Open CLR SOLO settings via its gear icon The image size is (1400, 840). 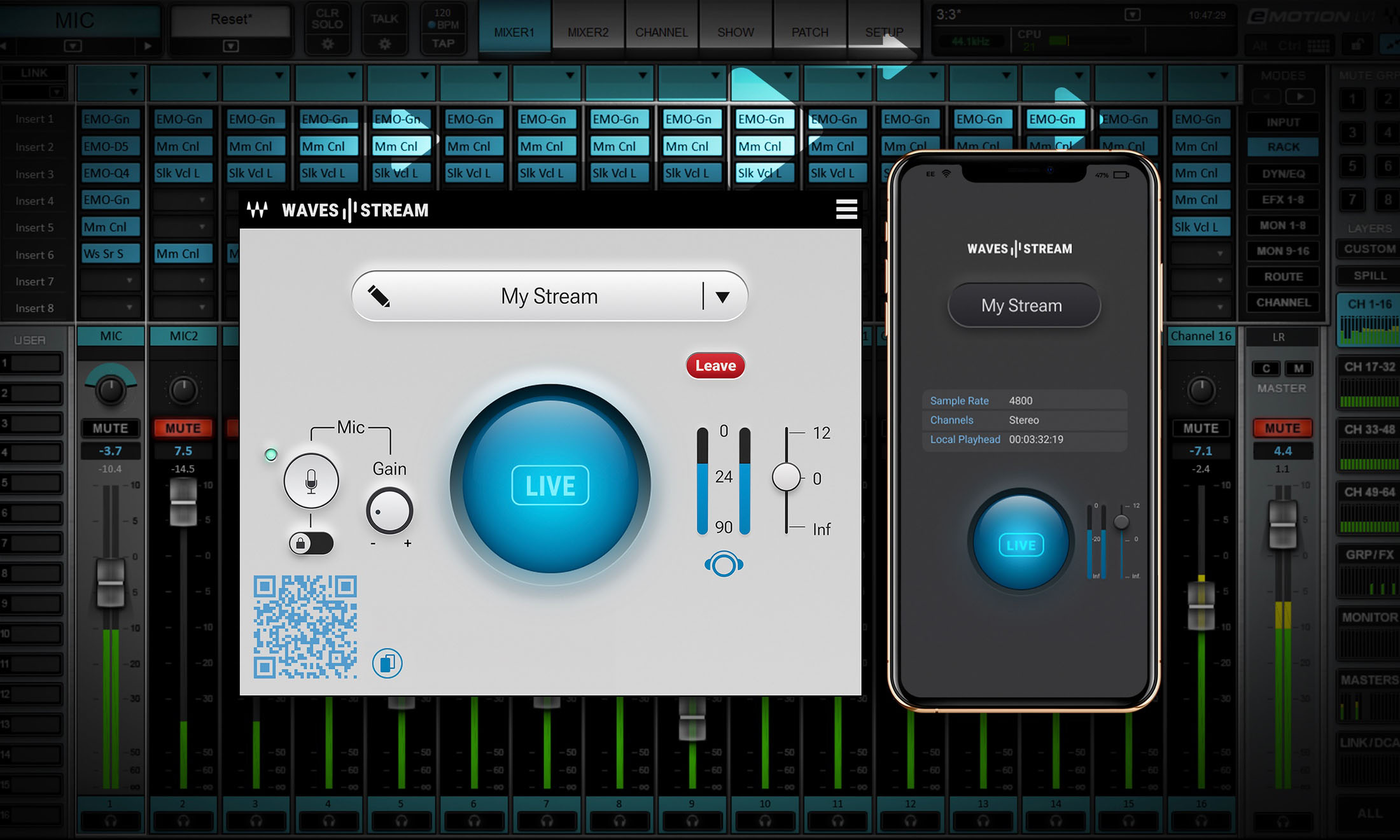327,42
